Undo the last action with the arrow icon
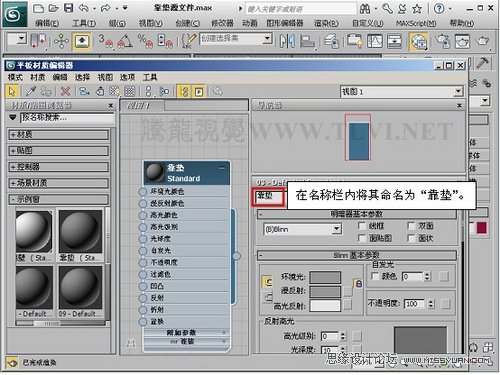 [84, 8]
